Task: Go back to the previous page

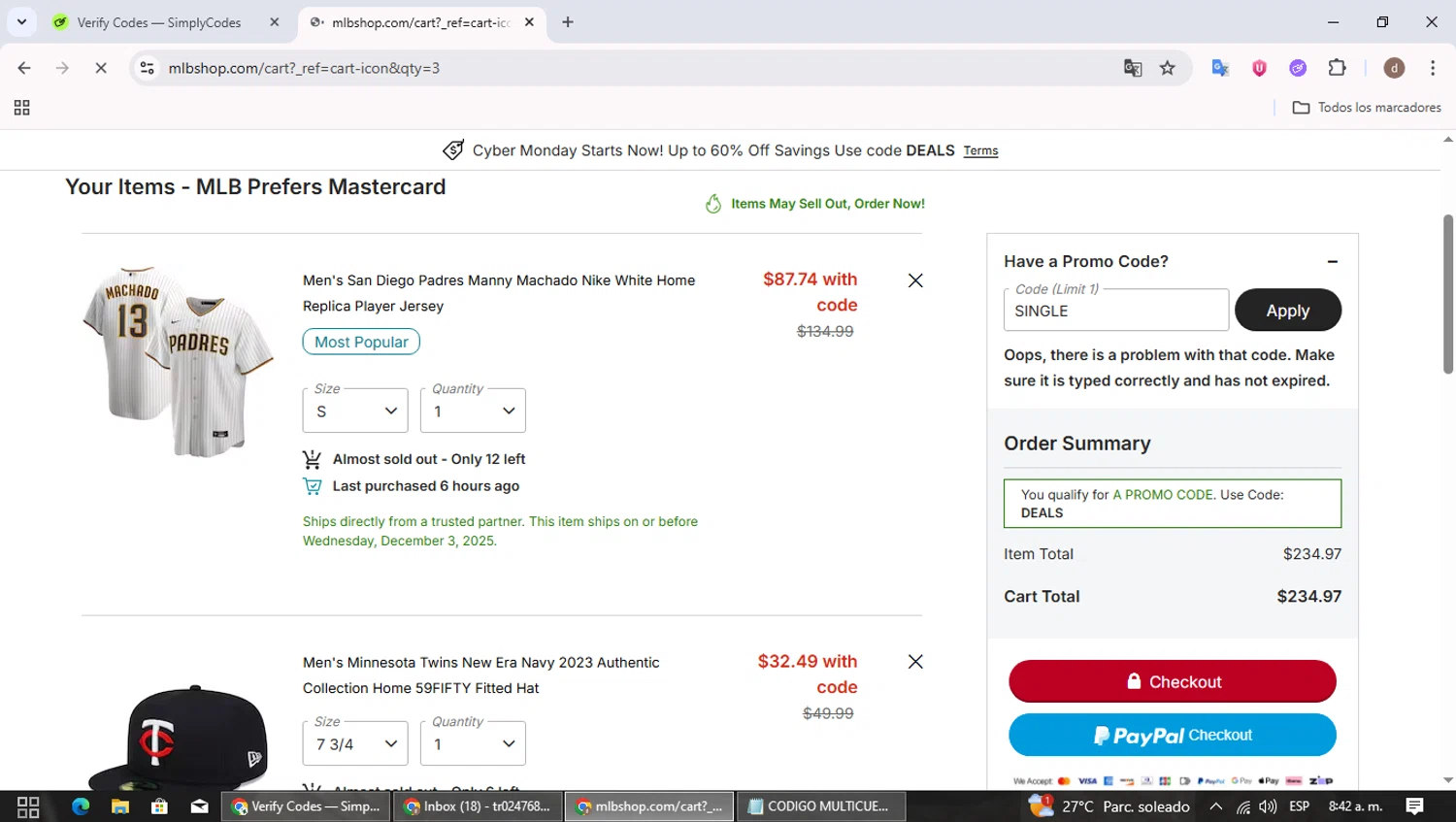Action: click(x=24, y=68)
